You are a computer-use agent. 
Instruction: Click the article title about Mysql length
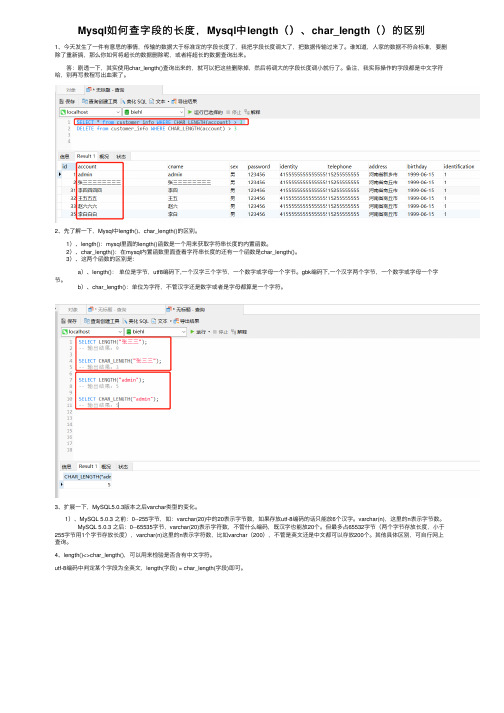251,30
